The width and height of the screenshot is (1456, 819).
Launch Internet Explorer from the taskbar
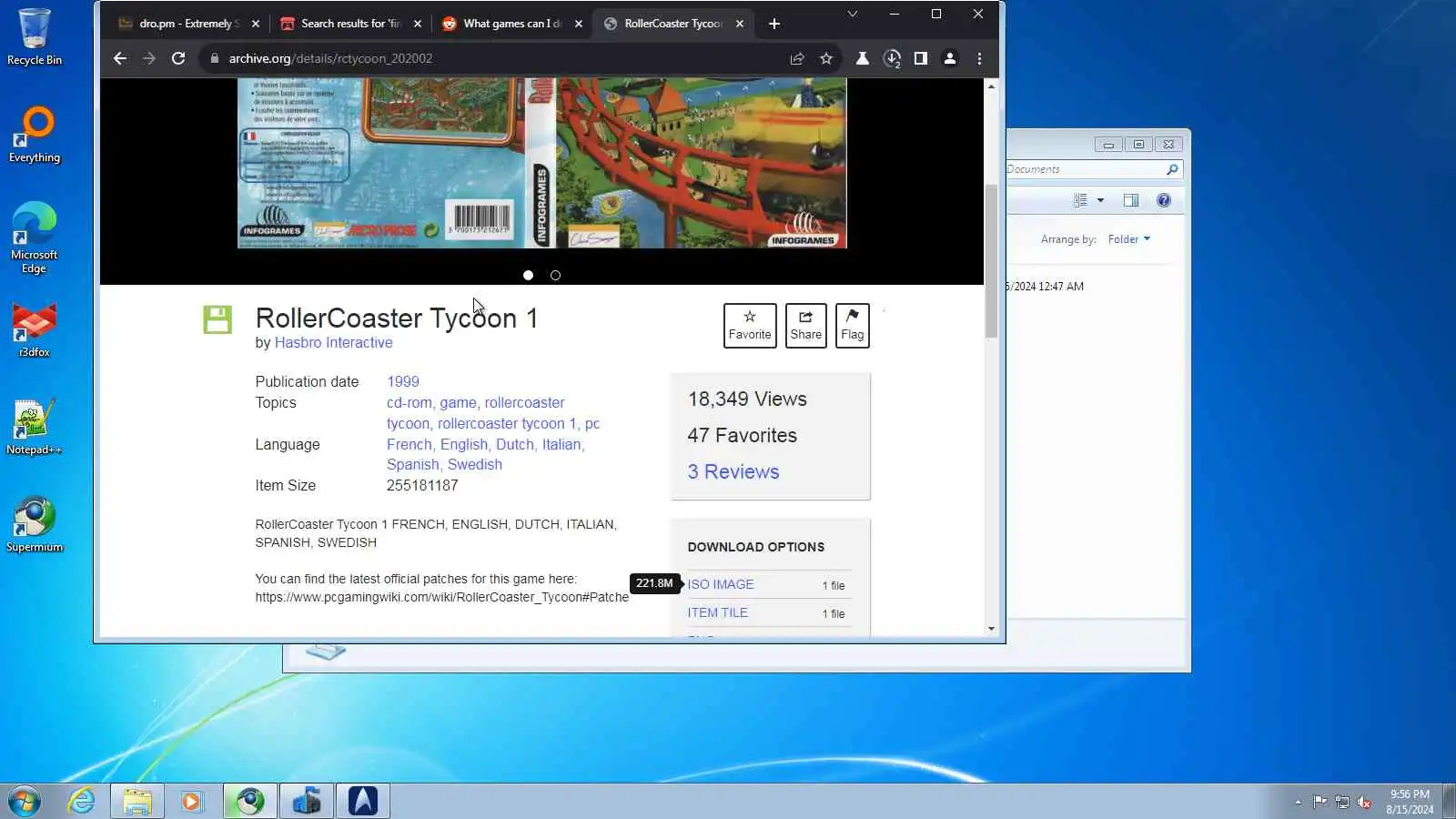click(82, 802)
